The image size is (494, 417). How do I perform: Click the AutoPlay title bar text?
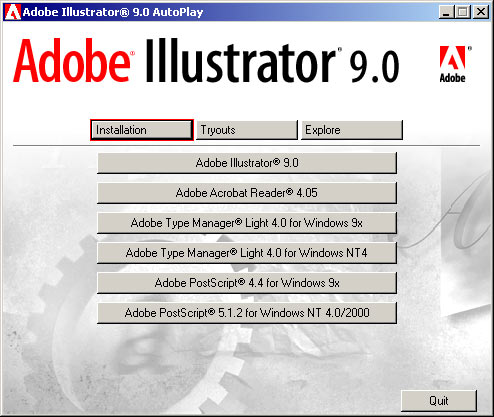click(113, 12)
